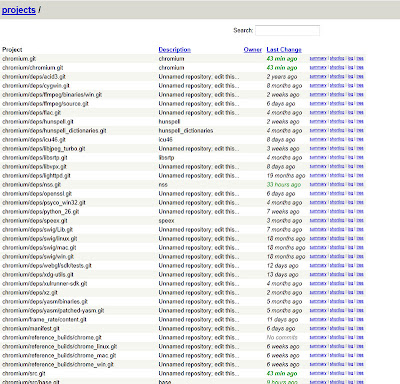This screenshot has height=384, width=400.
Task: Open chromium/deps/libvpx.git project
Action: coord(34,167)
